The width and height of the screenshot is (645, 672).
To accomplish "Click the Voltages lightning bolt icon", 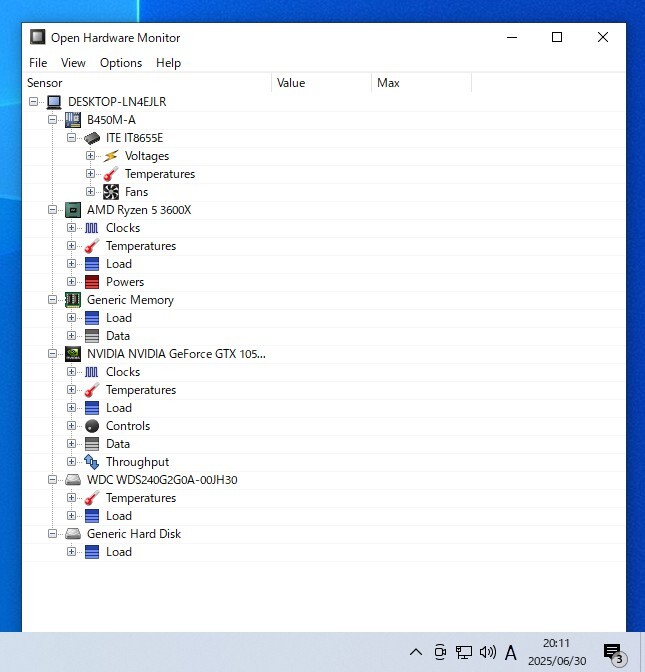I will point(111,156).
